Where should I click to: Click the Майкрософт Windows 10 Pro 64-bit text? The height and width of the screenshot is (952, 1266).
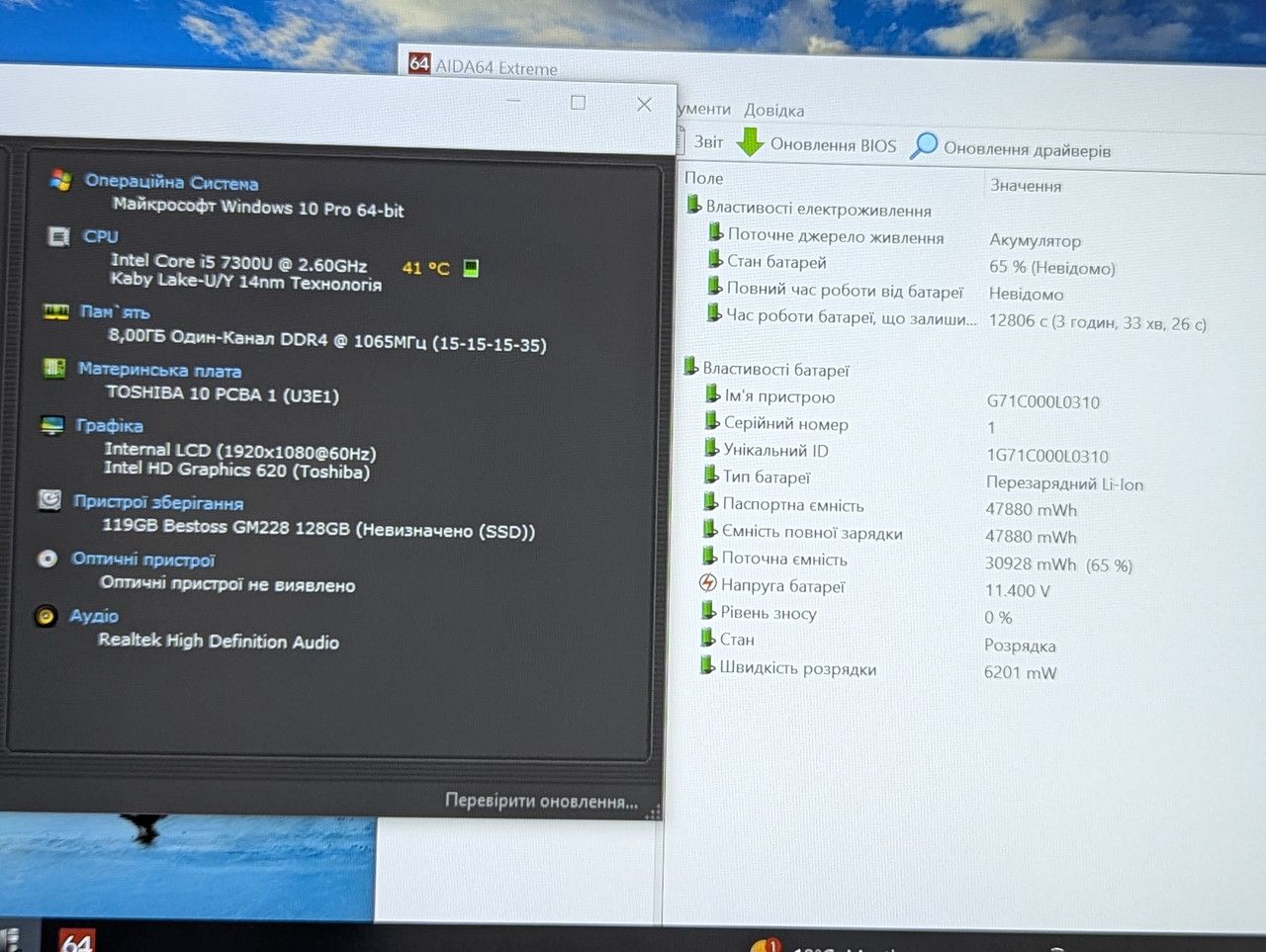(x=258, y=208)
